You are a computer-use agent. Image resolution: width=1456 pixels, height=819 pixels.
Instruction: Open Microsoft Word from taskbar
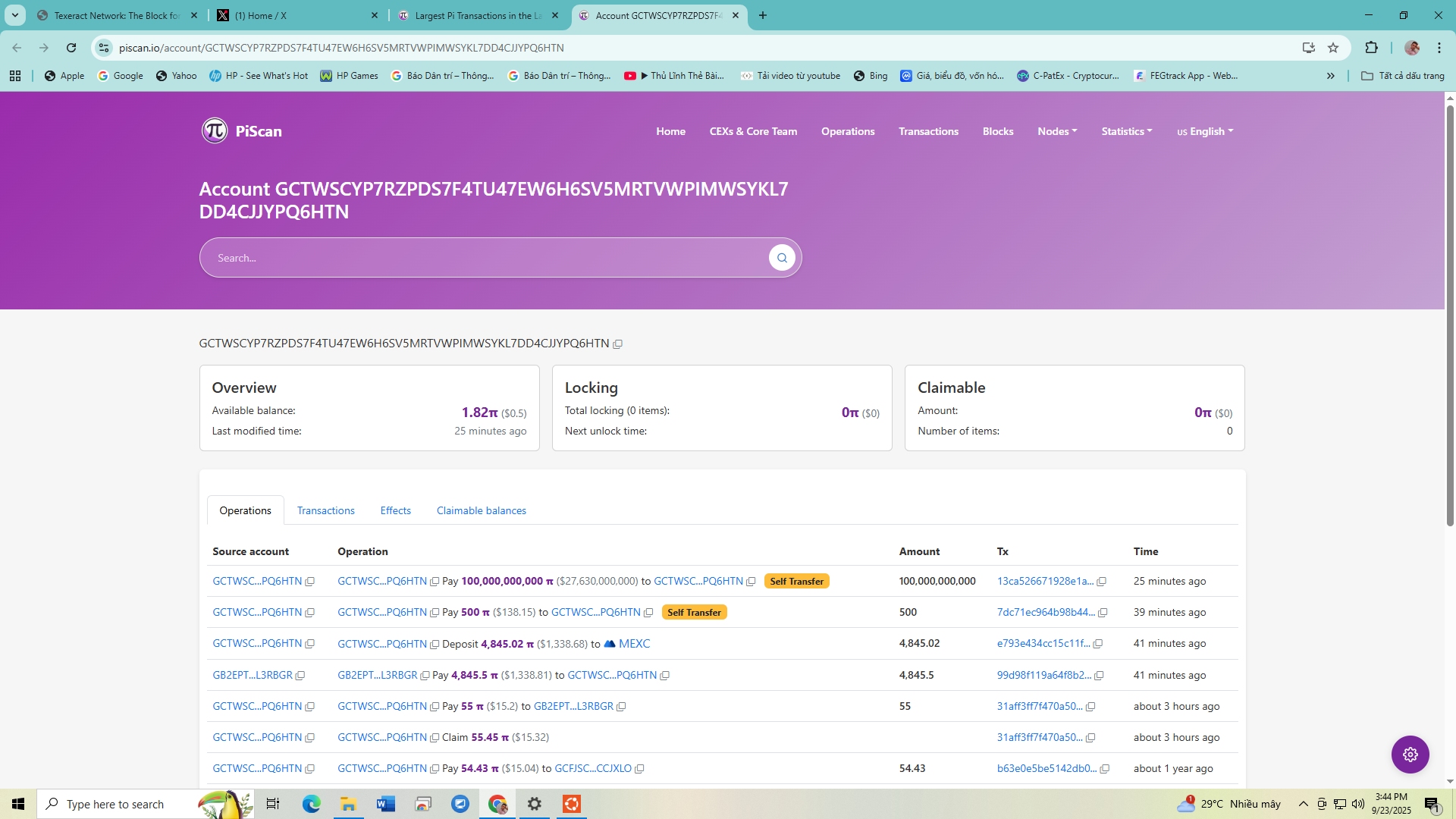(386, 804)
